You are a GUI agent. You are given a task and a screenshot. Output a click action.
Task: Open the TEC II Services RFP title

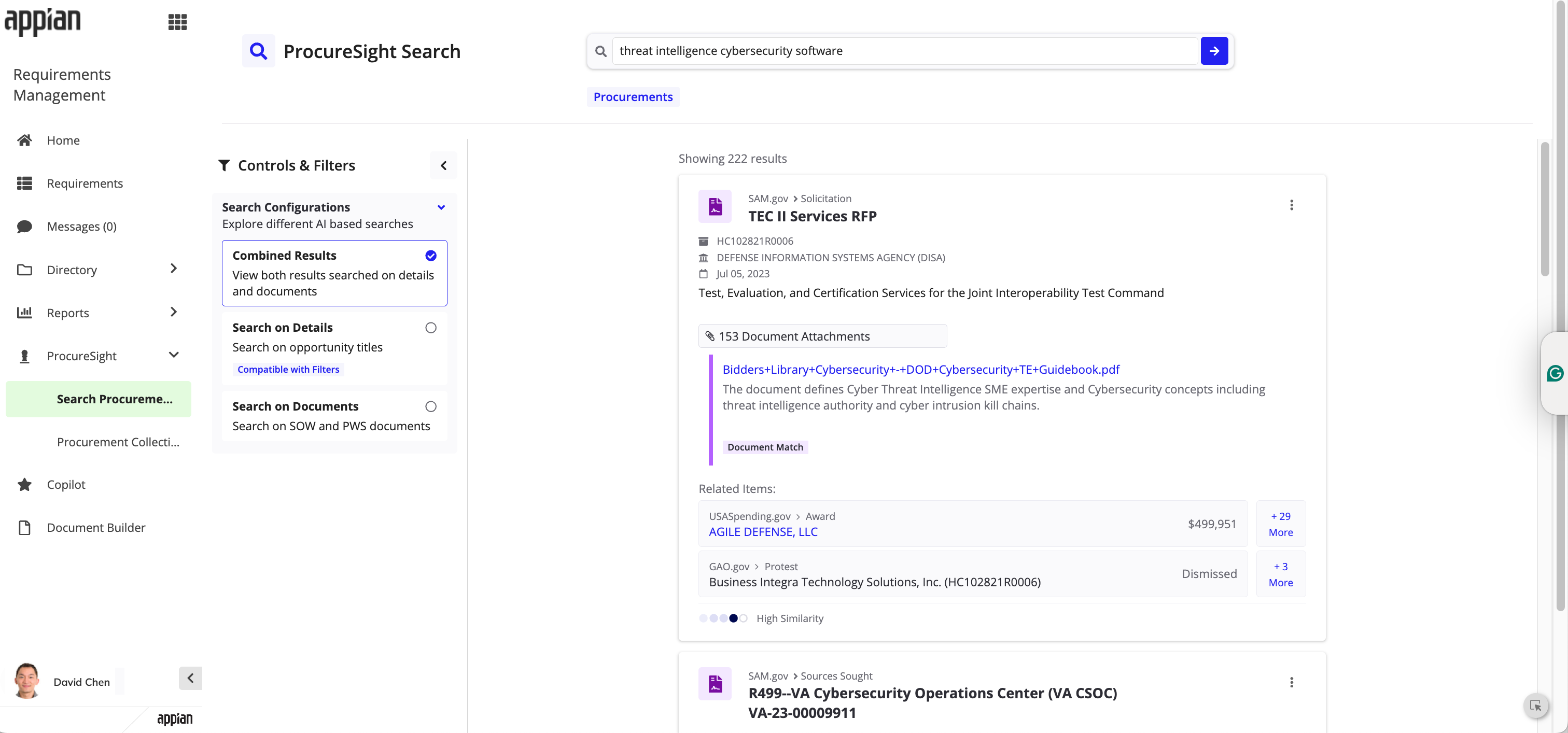(812, 216)
